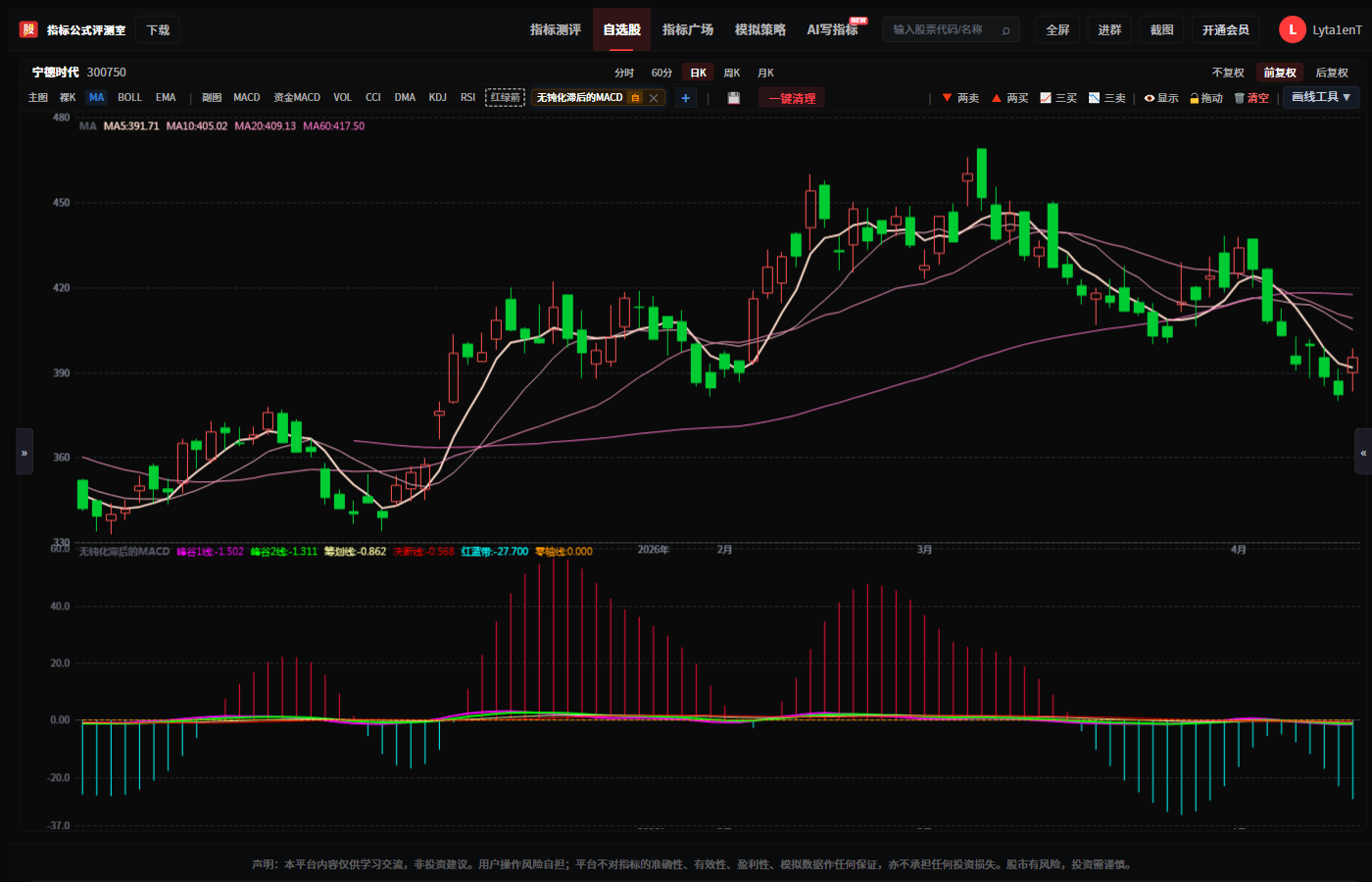Screen dimensions: 1372x882
Task: Select the 三买 chart signal
Action: [x=1058, y=98]
